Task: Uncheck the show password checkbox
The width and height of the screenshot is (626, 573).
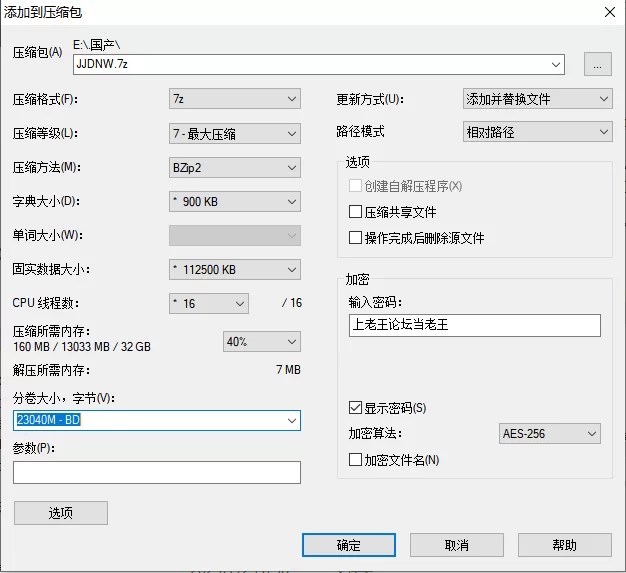Action: point(355,408)
